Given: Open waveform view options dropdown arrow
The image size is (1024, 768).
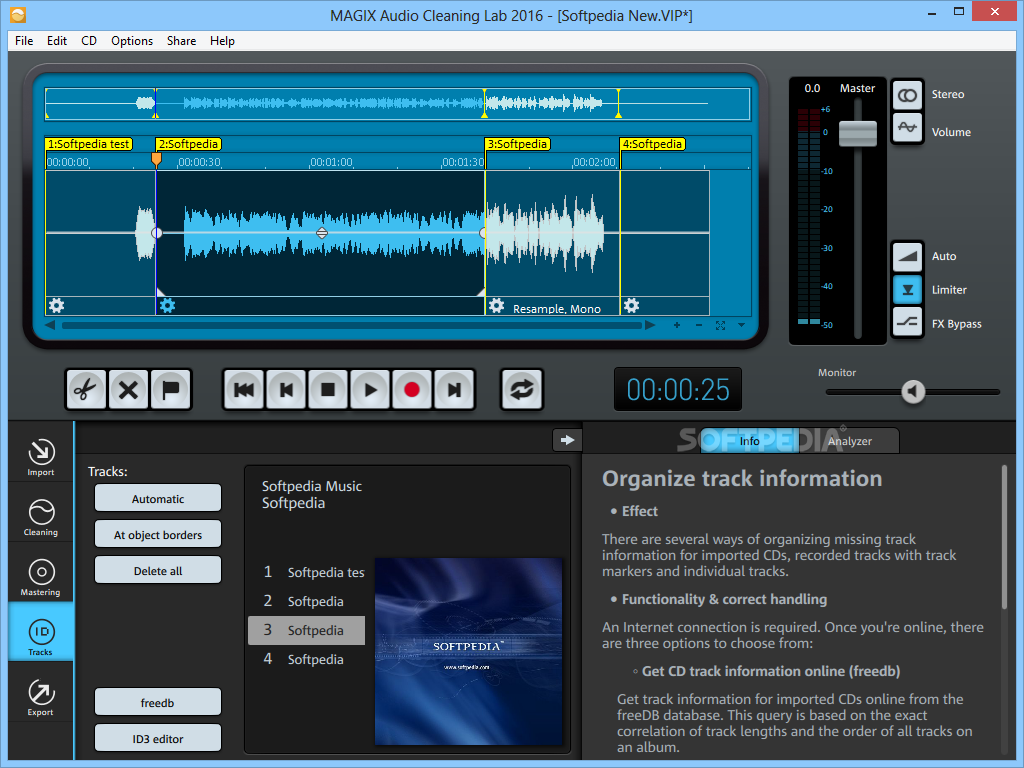Looking at the screenshot, I should pos(741,325).
